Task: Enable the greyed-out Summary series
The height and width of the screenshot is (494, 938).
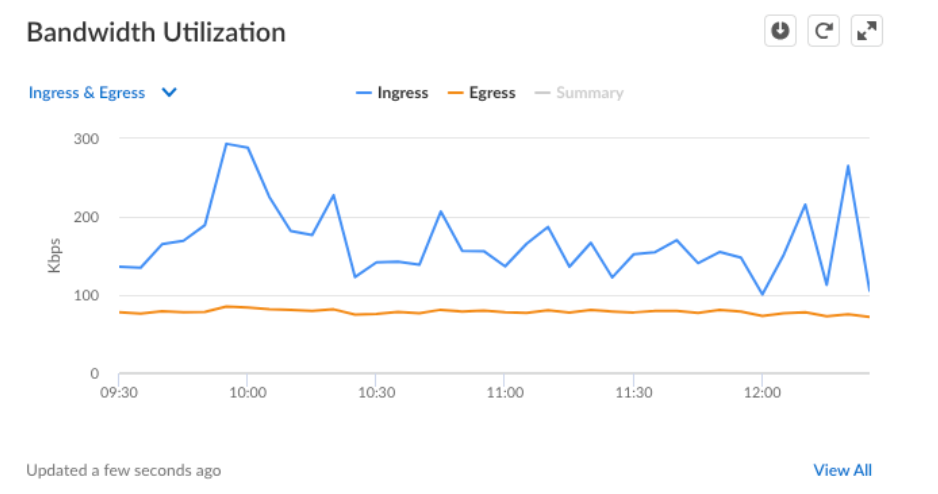Action: coord(589,93)
